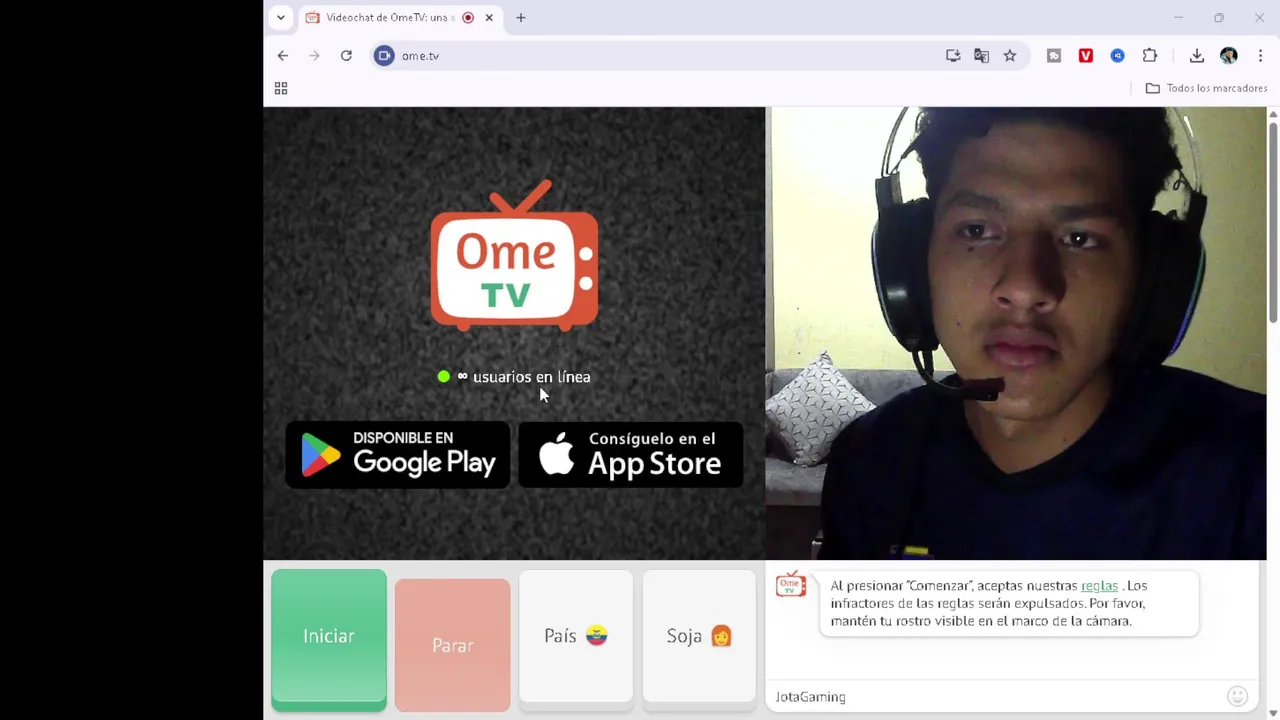The height and width of the screenshot is (720, 1280).
Task: Open the Consíguelo en el App Store badge
Action: click(x=631, y=454)
